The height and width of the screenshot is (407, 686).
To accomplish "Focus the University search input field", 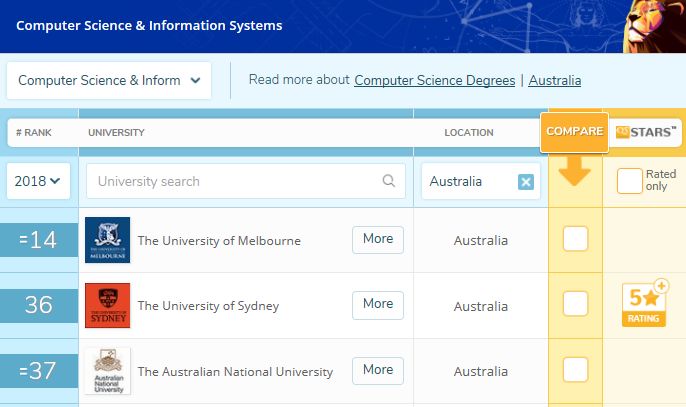I will click(x=246, y=181).
